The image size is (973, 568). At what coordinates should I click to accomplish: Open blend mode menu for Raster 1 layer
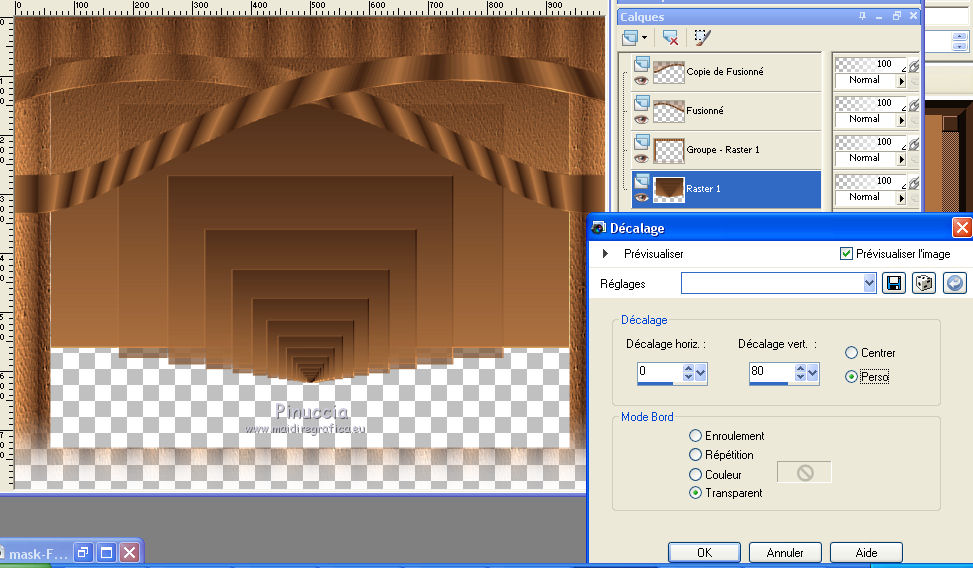[x=902, y=198]
